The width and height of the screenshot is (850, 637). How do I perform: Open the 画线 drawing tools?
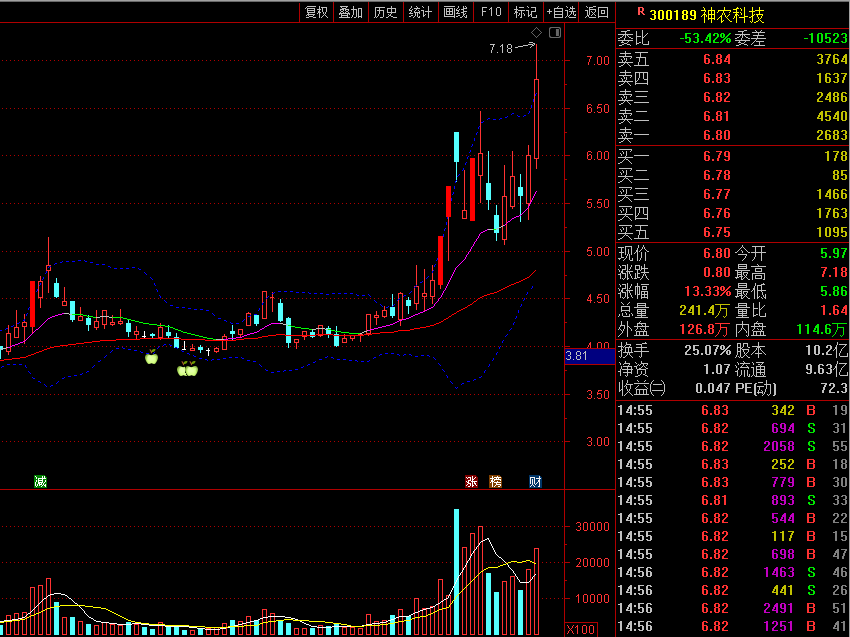pos(455,12)
